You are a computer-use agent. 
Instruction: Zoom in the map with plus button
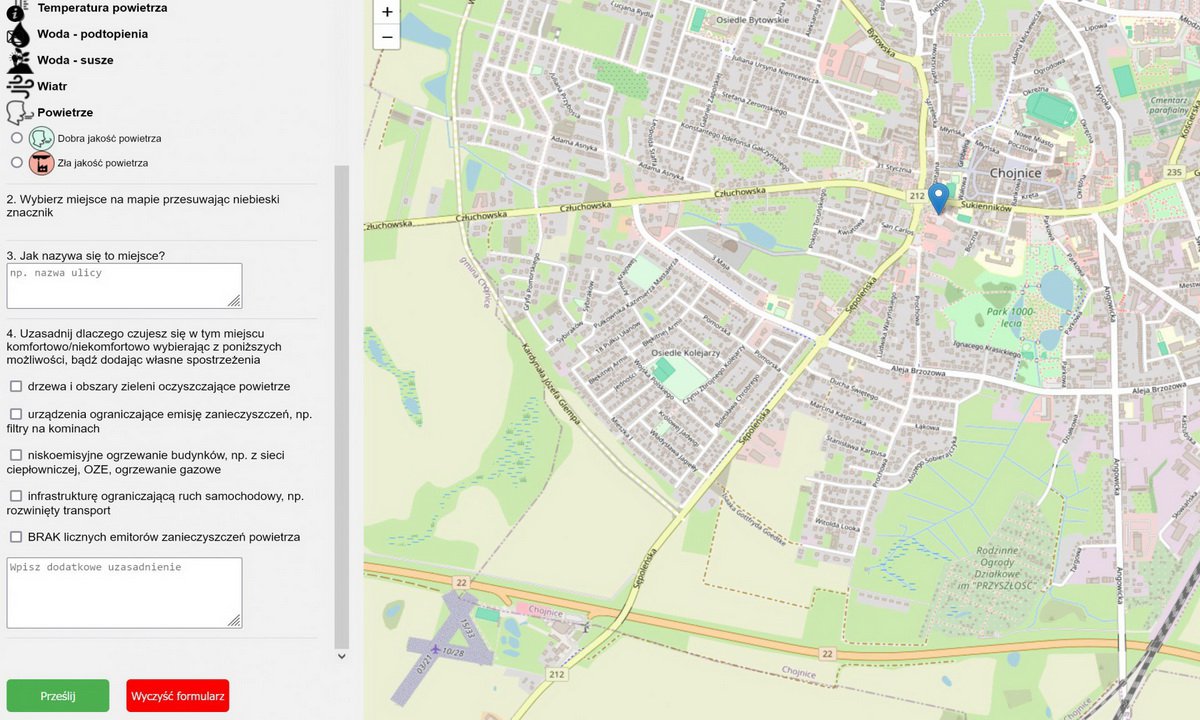[387, 12]
